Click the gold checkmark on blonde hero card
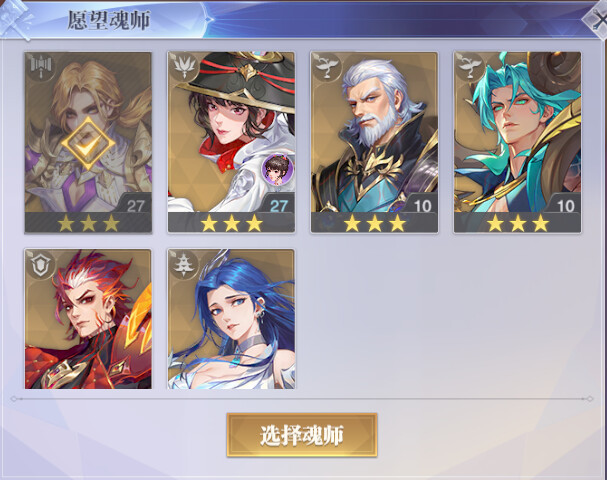This screenshot has height=480, width=607. (x=88, y=144)
